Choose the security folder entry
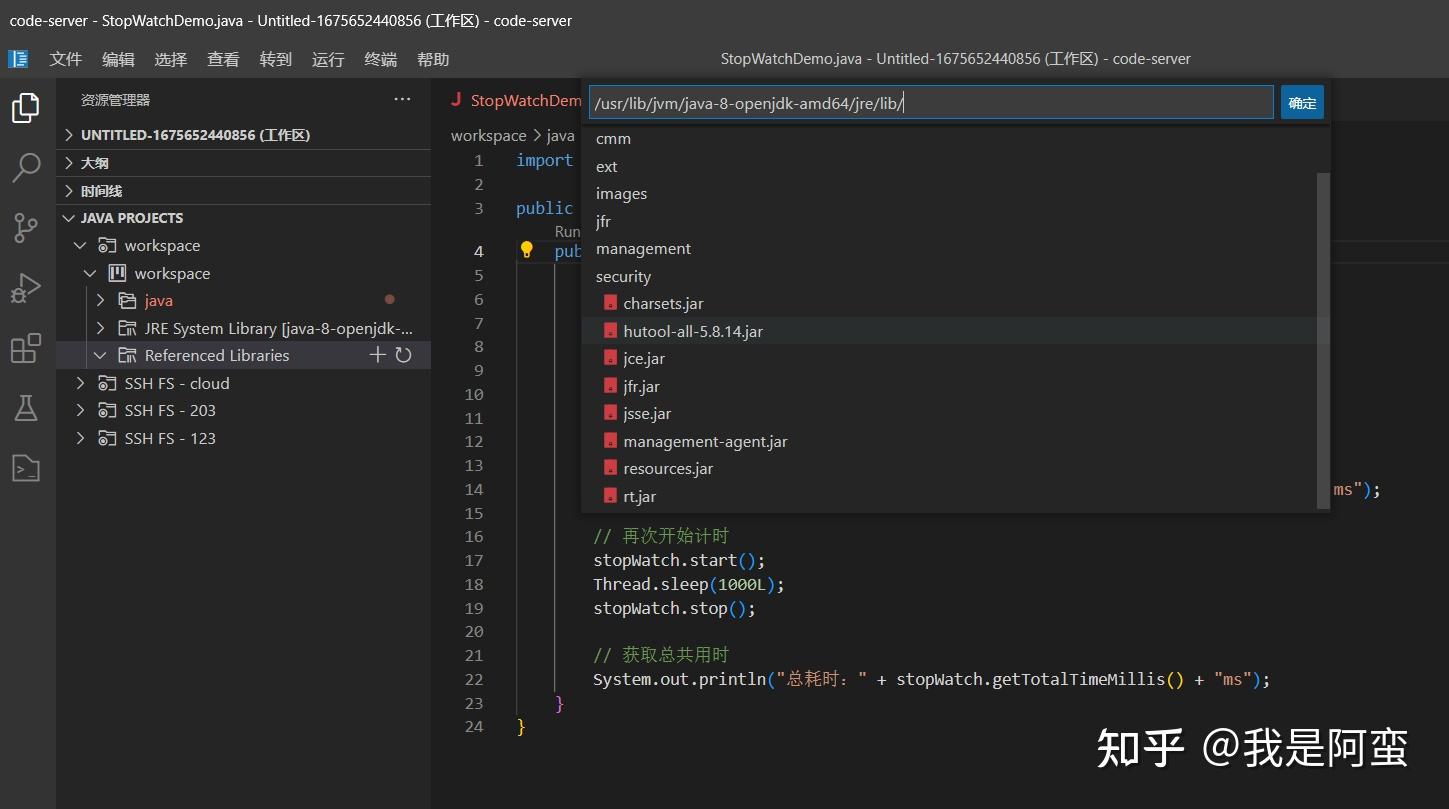Screen dimensions: 1449x809 coord(955,276)
